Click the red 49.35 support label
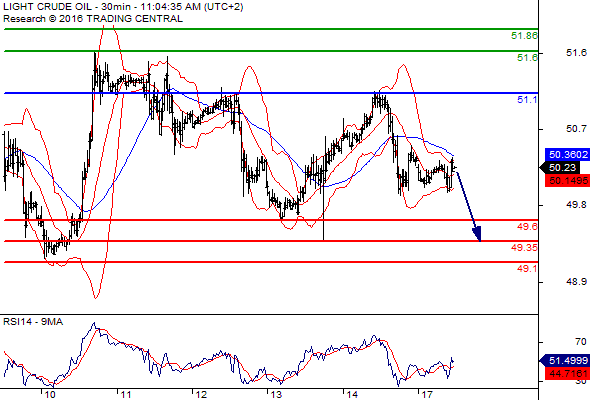 pos(524,248)
